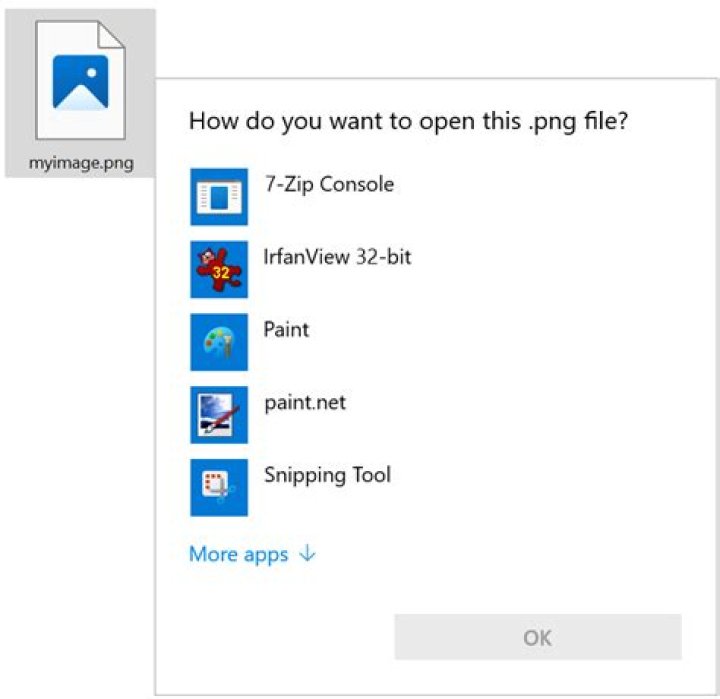Select the Snipping Tool text entry
Viewport: 720px width, 699px height.
pyautogui.click(x=327, y=475)
